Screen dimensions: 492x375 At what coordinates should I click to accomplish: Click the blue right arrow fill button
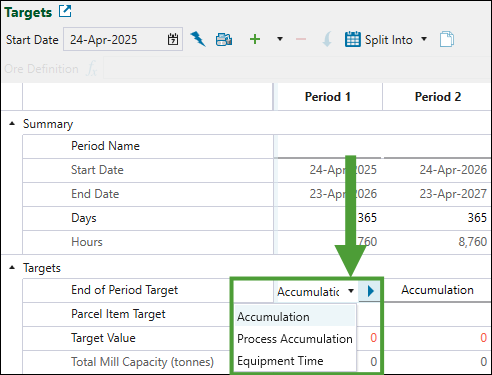(369, 291)
